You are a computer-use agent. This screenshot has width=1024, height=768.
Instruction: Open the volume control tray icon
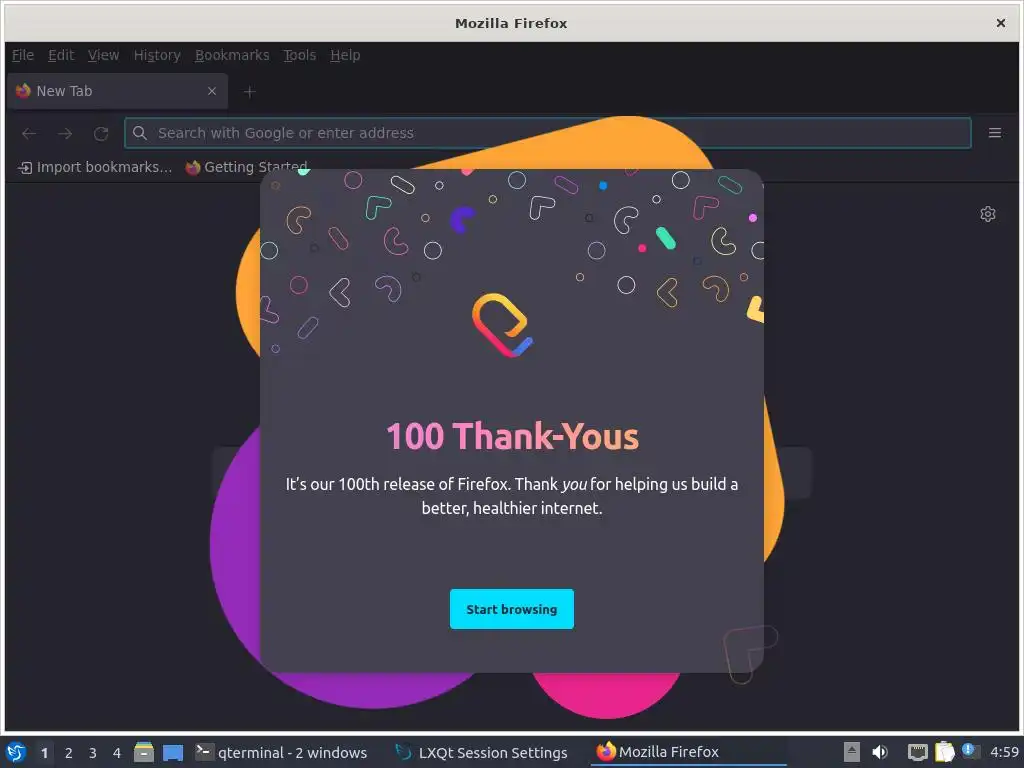click(880, 752)
